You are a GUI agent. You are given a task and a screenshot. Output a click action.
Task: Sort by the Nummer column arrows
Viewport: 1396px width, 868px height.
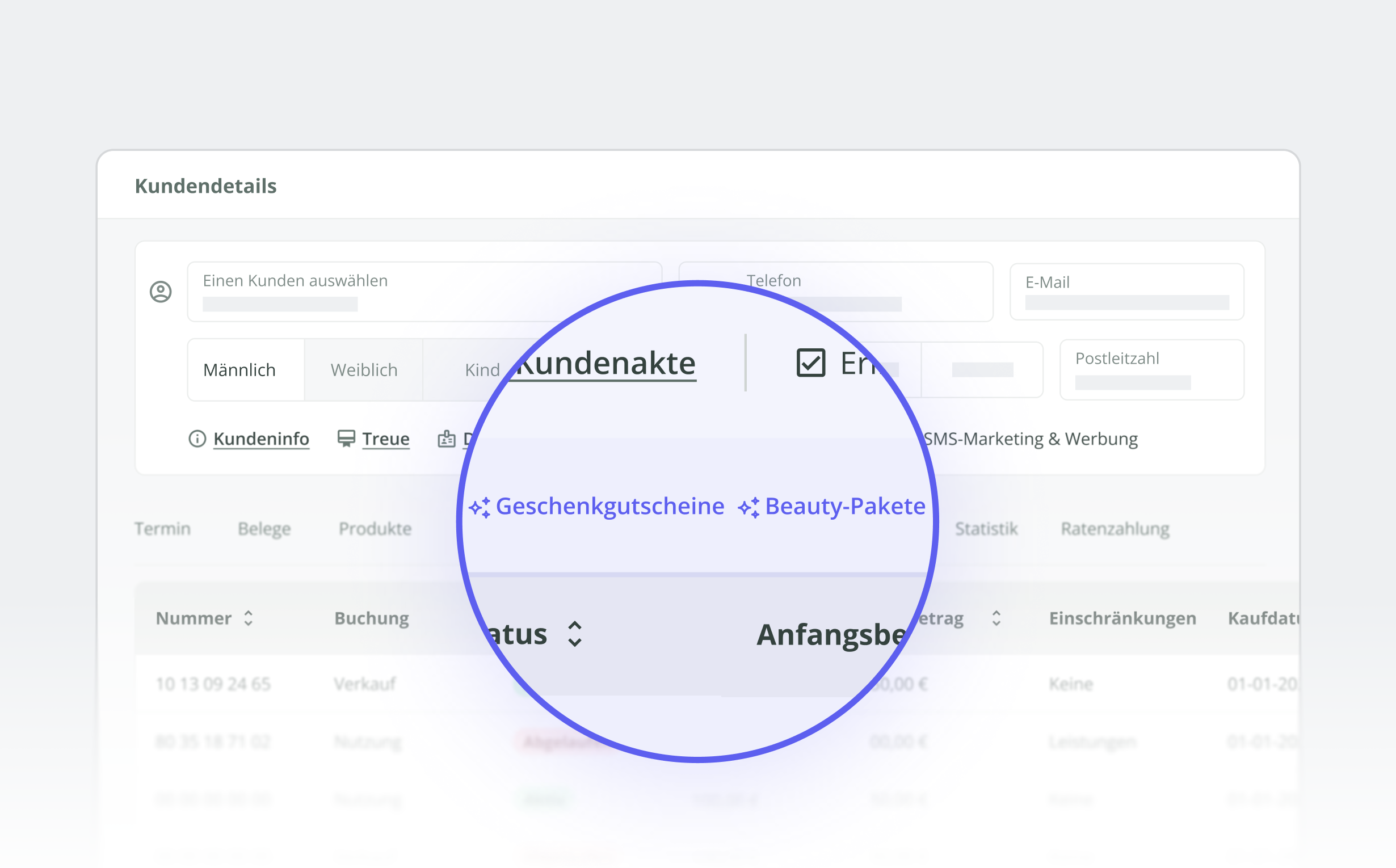click(248, 618)
